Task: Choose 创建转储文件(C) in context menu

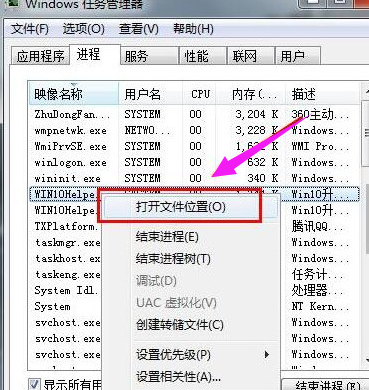Action: tap(180, 325)
